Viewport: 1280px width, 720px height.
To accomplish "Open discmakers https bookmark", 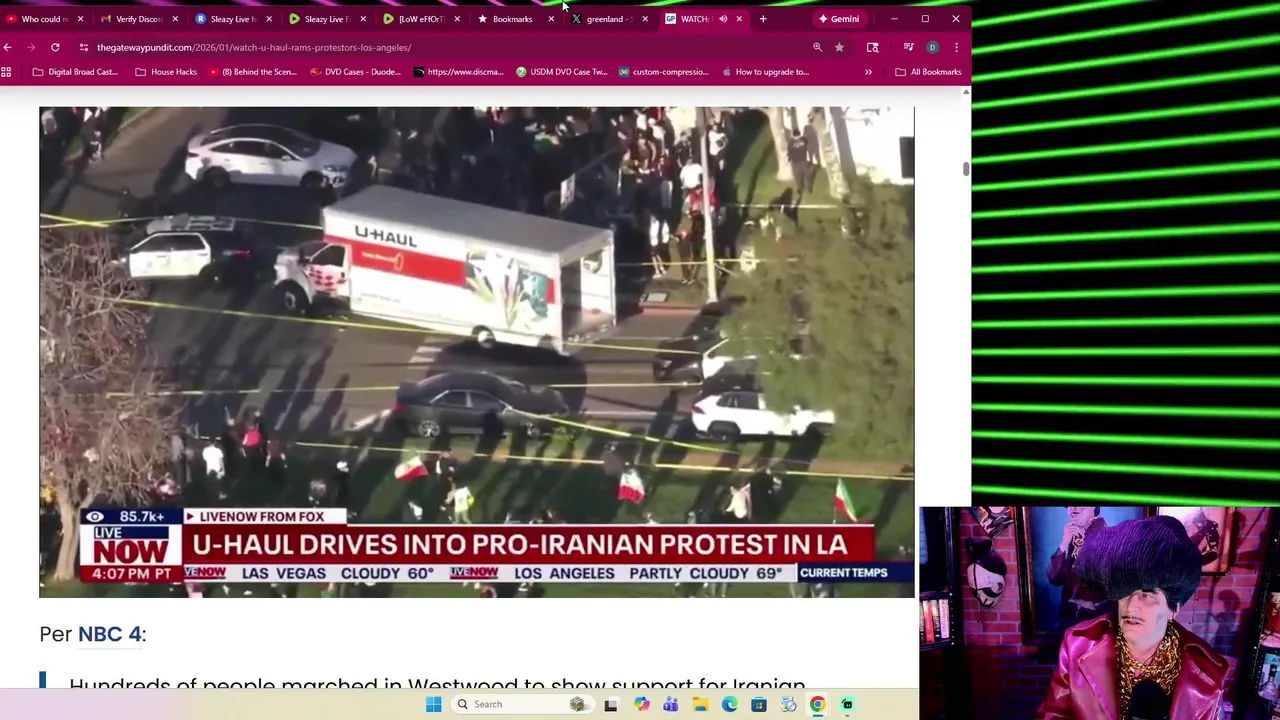I will [458, 72].
